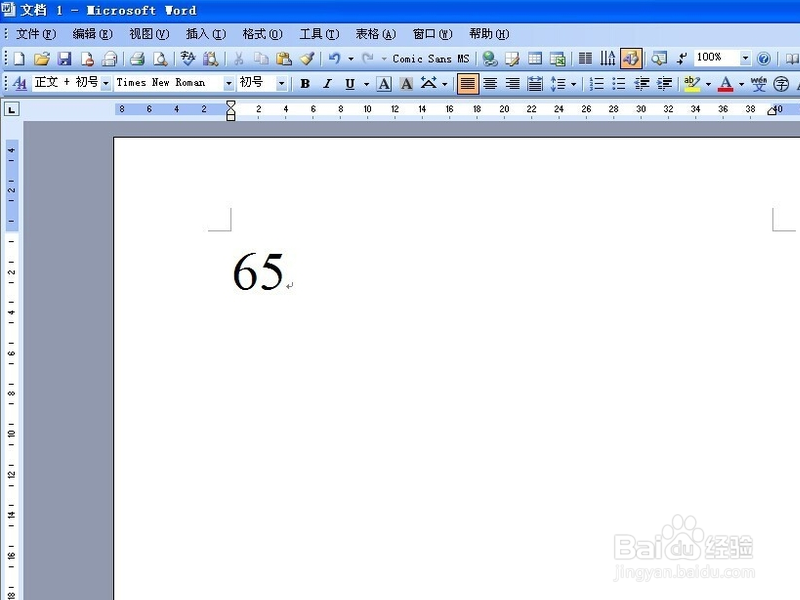Insert an Excel worksheet

coord(557,59)
